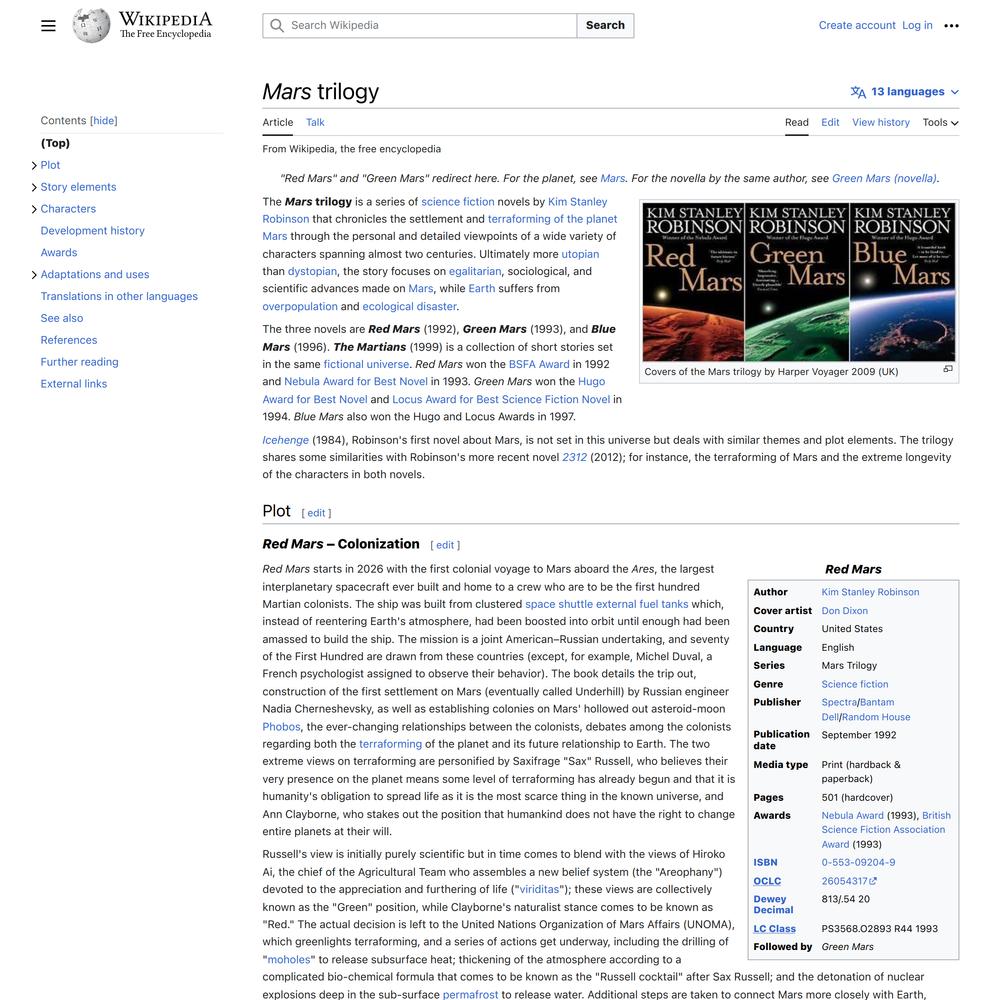Click the OCLC external link icon
The width and height of the screenshot is (1000, 1000).
873,881
